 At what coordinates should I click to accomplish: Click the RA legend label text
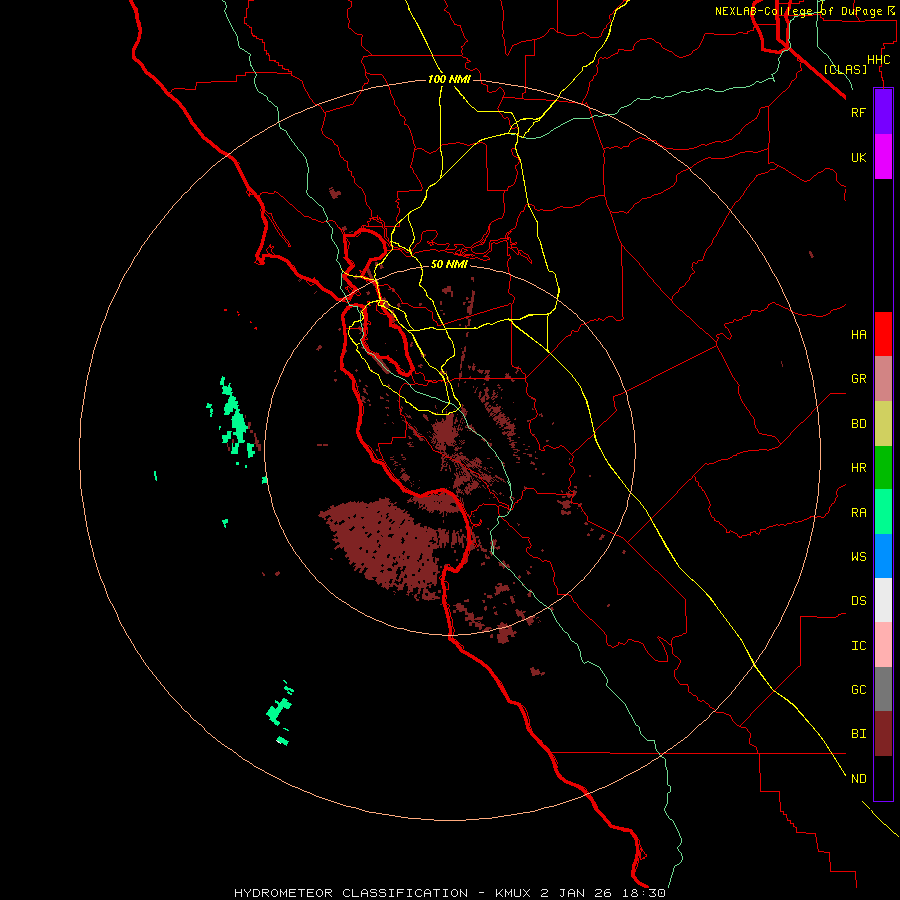click(859, 513)
